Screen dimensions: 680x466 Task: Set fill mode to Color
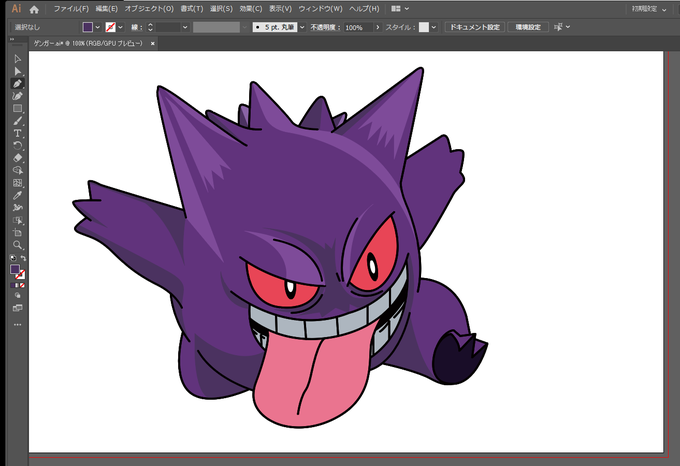[x=13, y=285]
